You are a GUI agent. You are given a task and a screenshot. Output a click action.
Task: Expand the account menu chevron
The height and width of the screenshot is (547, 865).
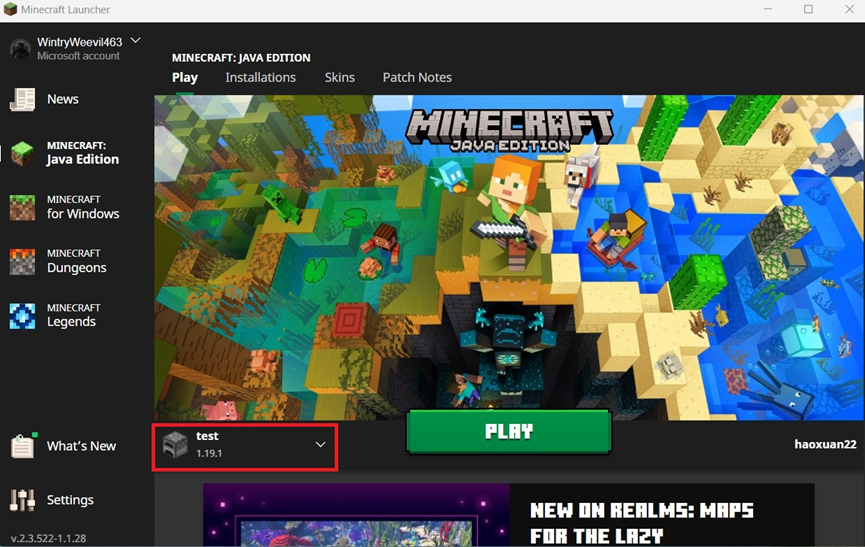click(136, 41)
